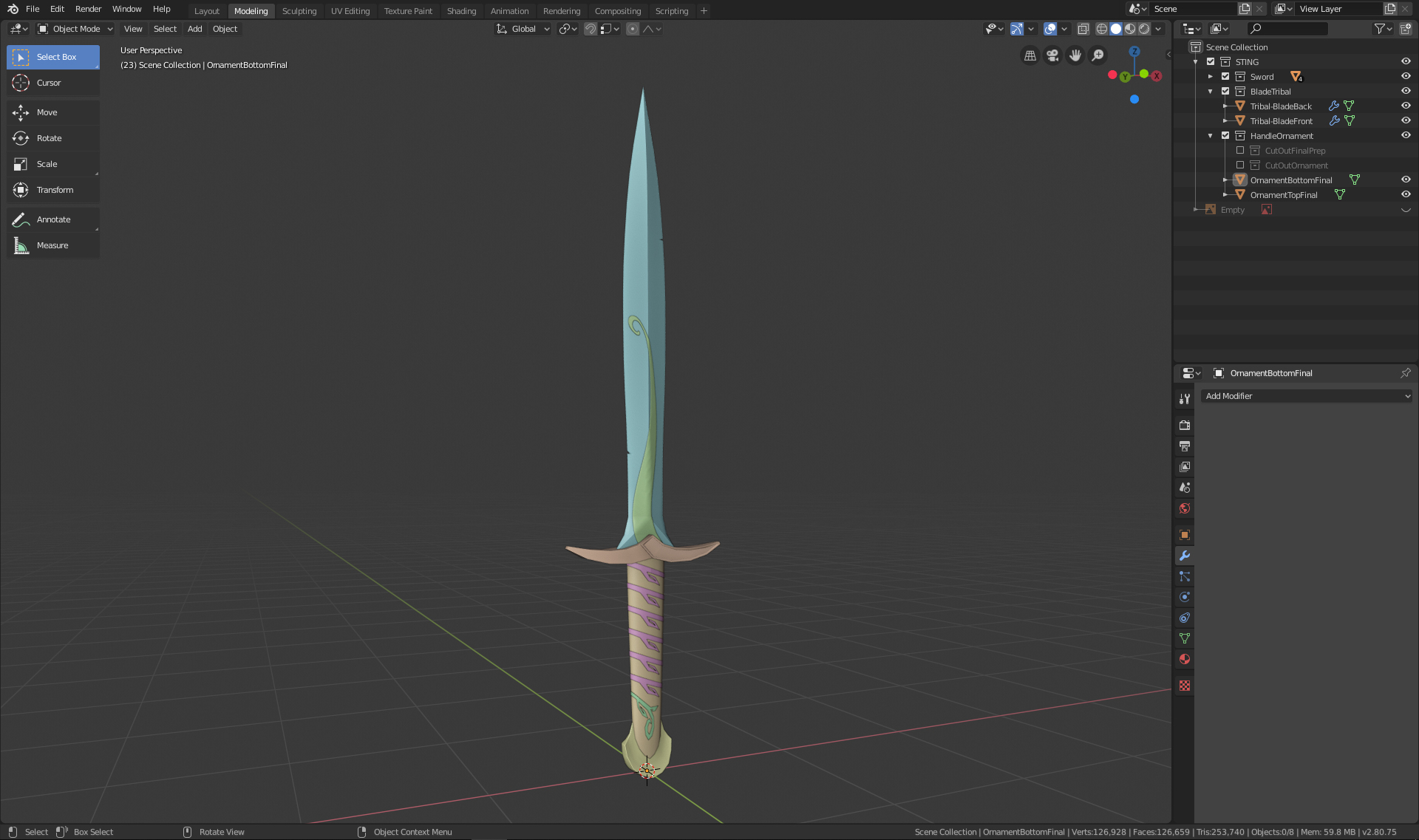1419x840 pixels.
Task: Click the red X axis gizmo ball
Action: point(1157,76)
